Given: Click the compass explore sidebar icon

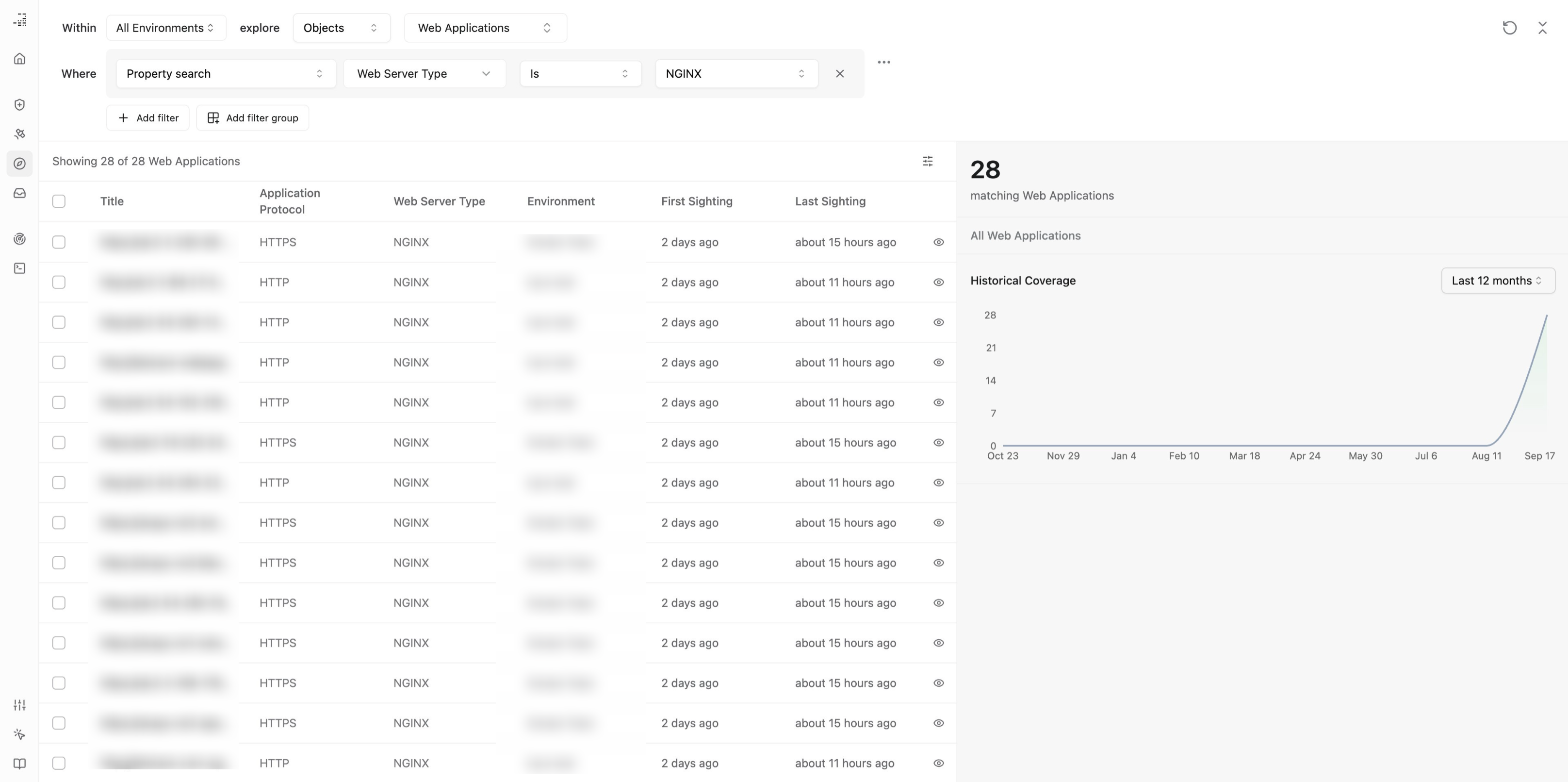Looking at the screenshot, I should 19,164.
